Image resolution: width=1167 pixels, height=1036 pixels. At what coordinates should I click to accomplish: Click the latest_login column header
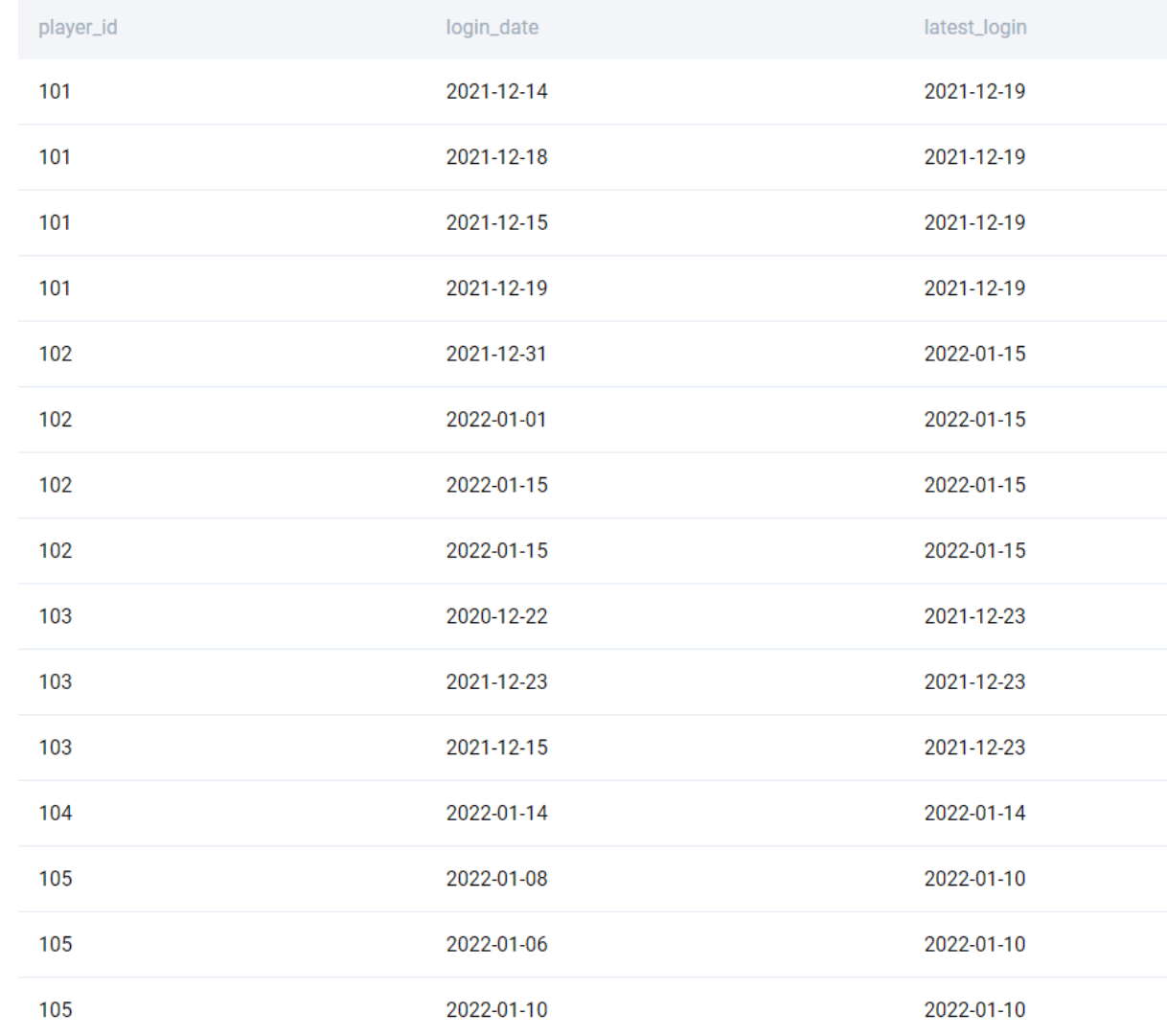coord(975,28)
